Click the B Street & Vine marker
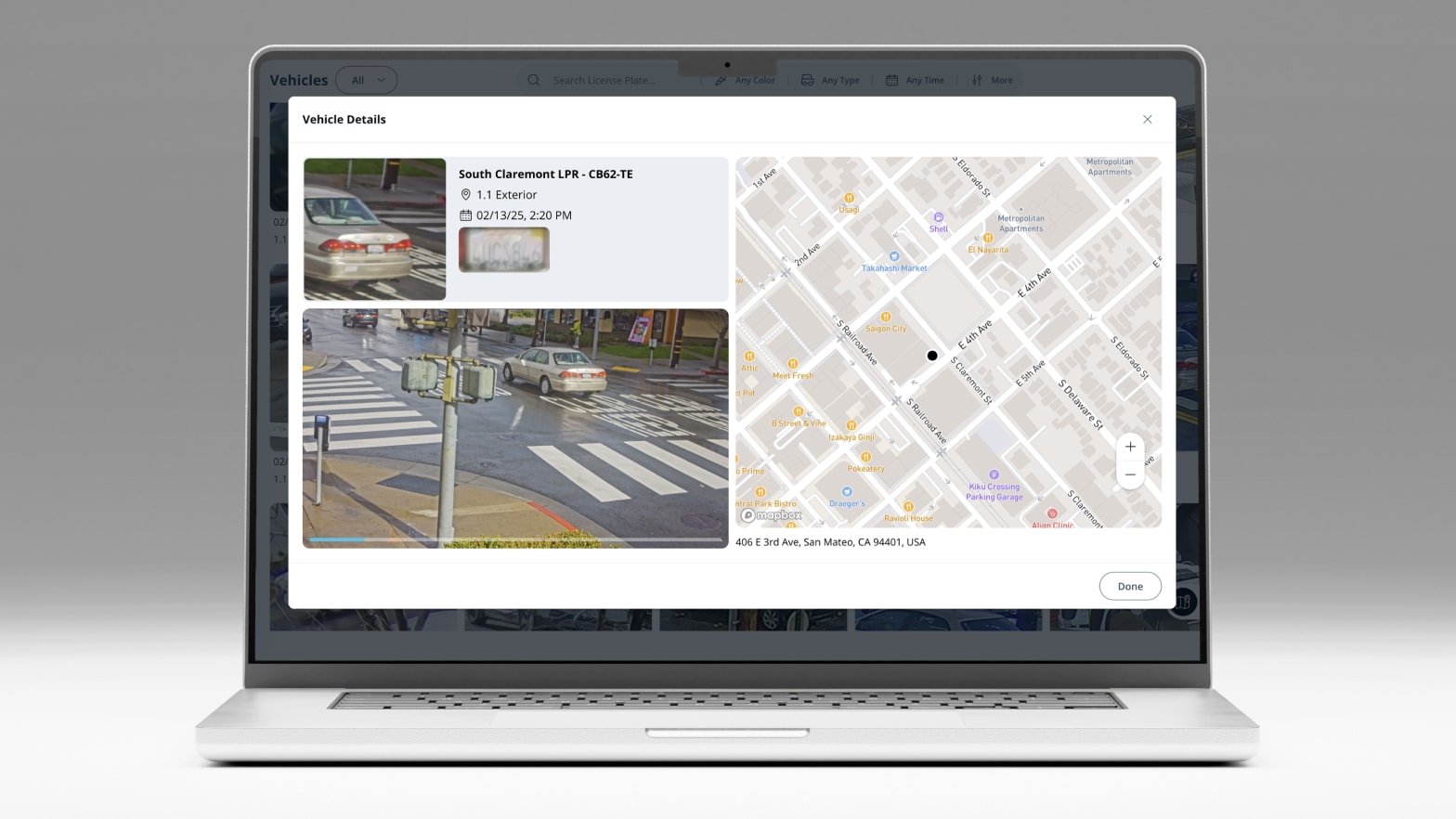 (798, 411)
